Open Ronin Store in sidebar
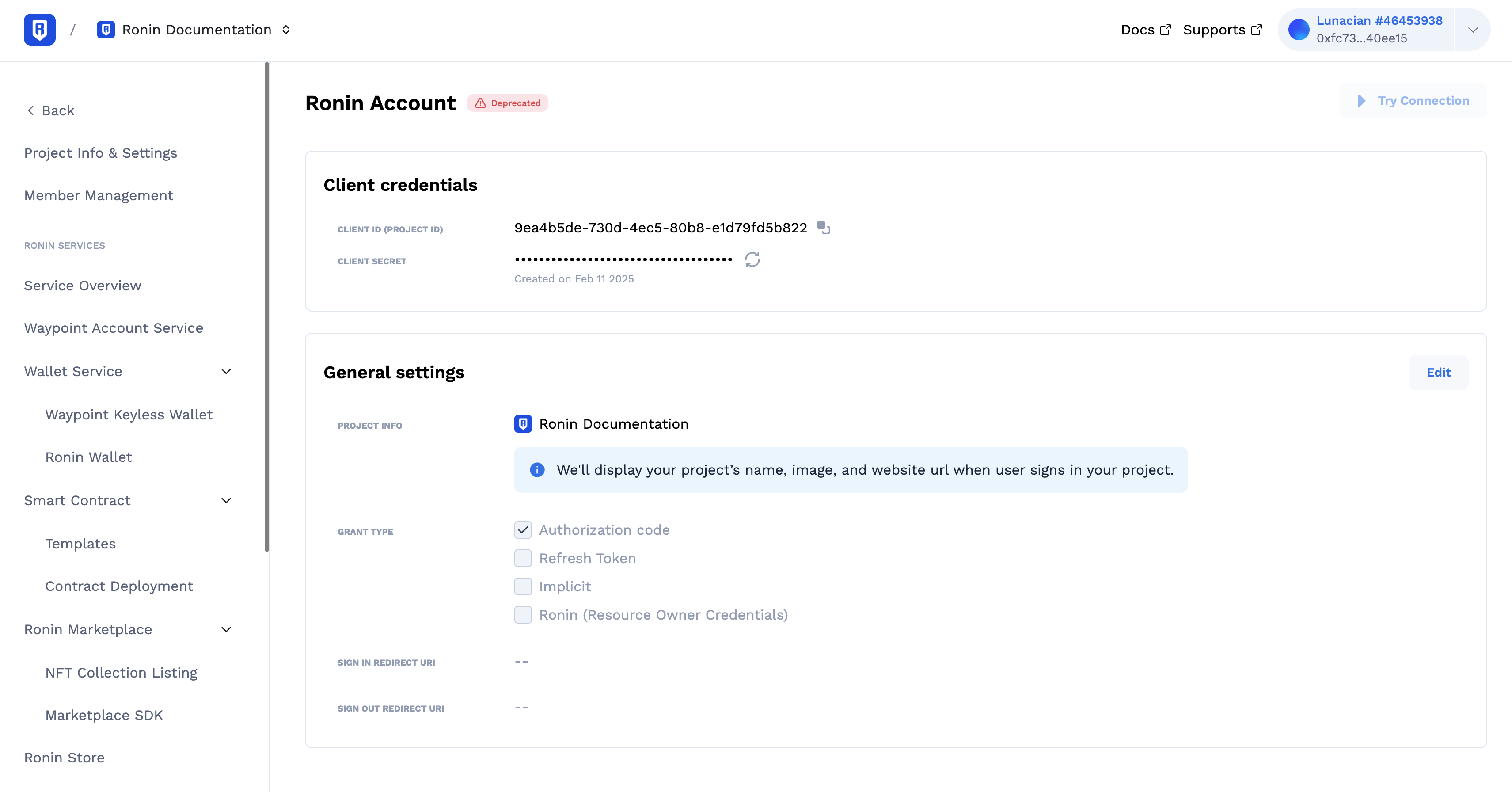 [65, 758]
